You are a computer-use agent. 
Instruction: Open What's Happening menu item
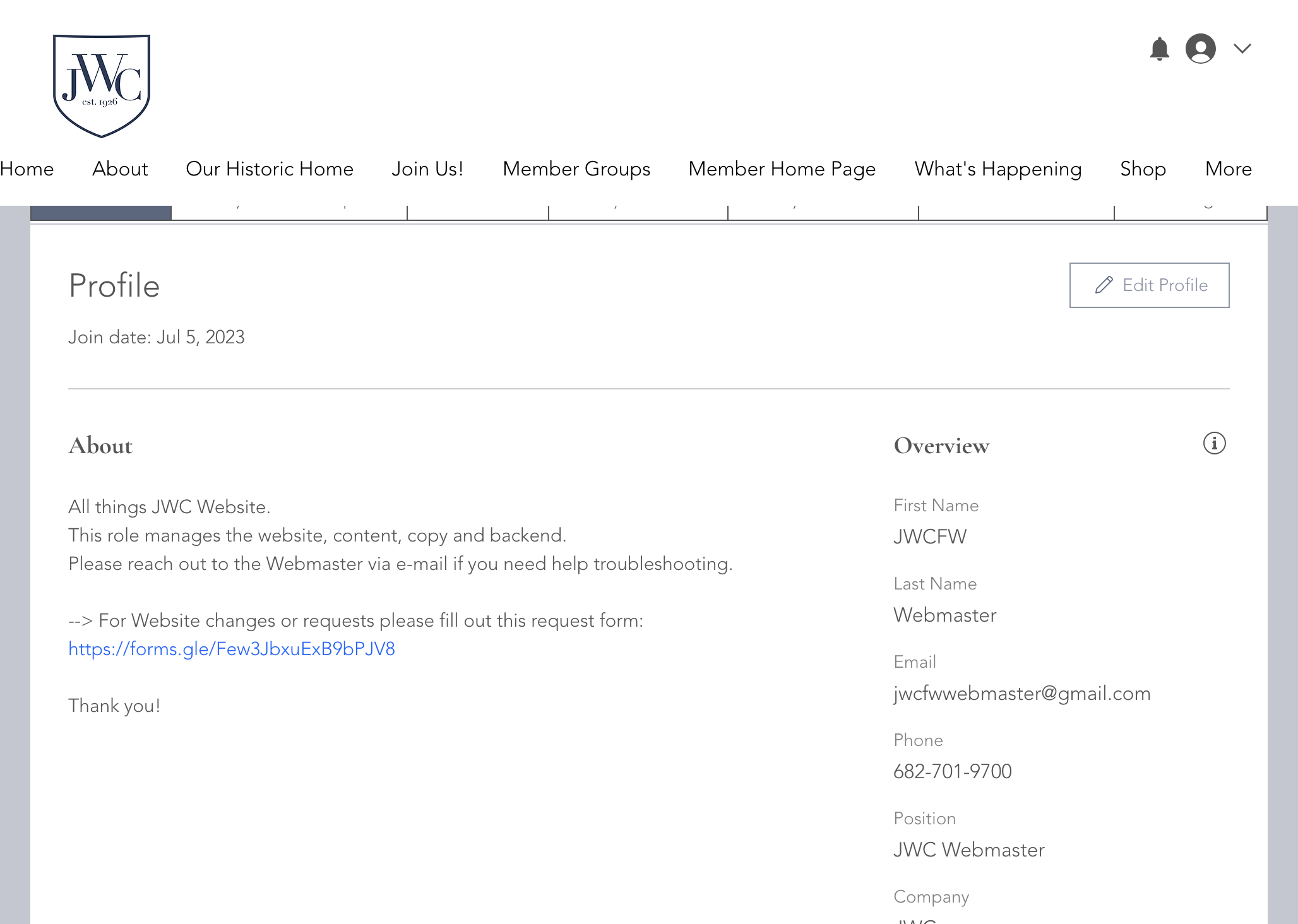tap(998, 169)
